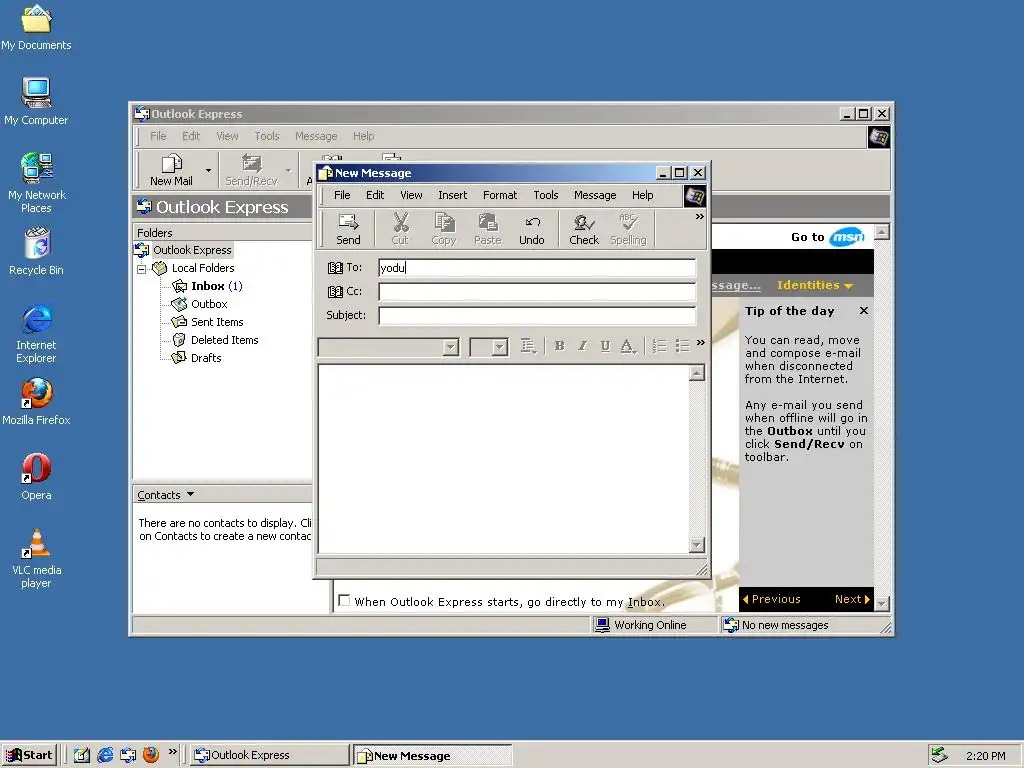Switch to Outlook Express taskbar button
This screenshot has width=1024, height=768.
(270, 755)
